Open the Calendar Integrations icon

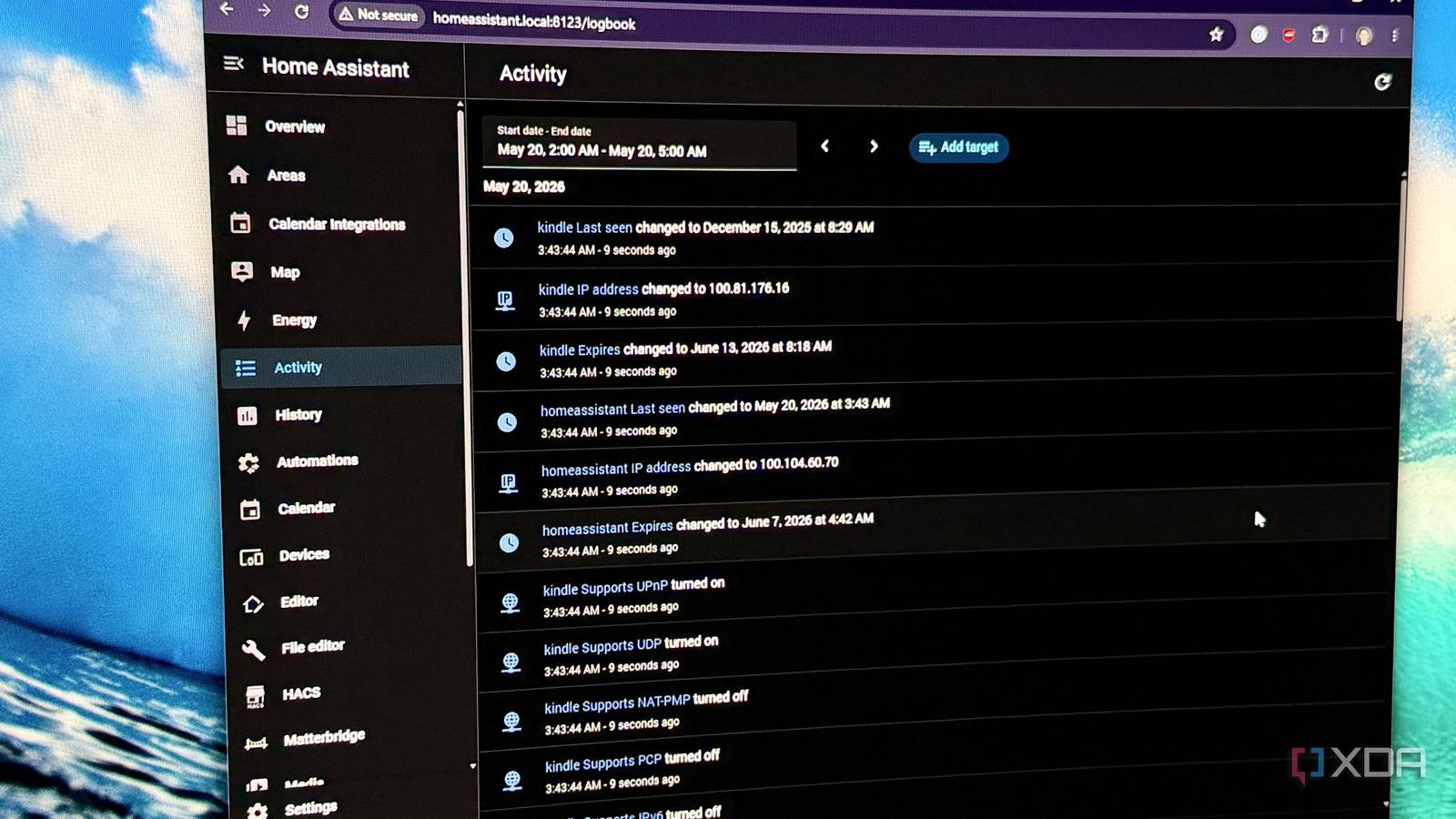pyautogui.click(x=240, y=222)
